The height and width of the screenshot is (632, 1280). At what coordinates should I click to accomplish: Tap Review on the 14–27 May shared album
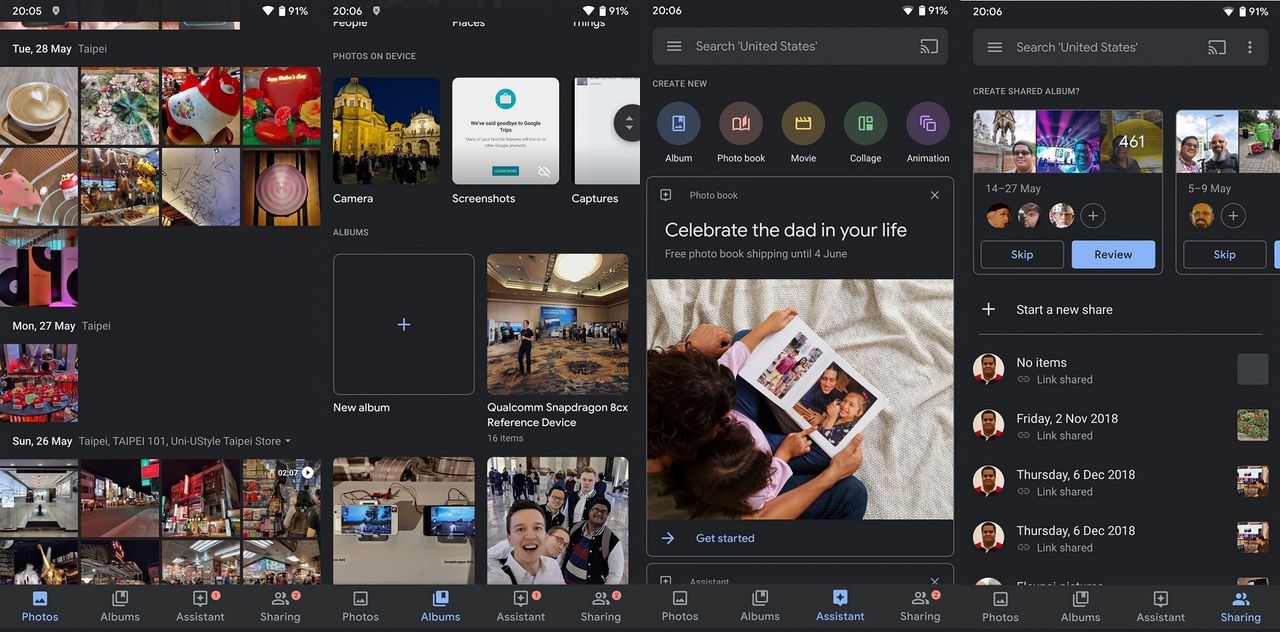1113,254
